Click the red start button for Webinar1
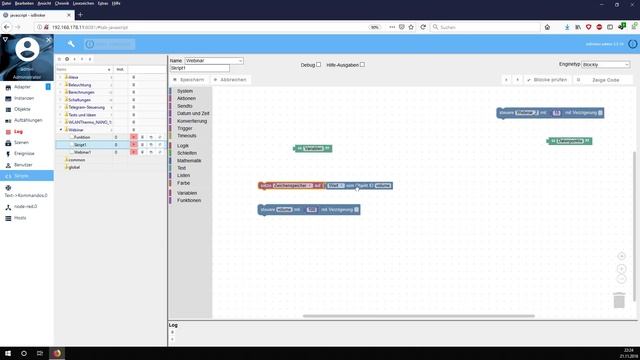The image size is (640, 360). 133,152
